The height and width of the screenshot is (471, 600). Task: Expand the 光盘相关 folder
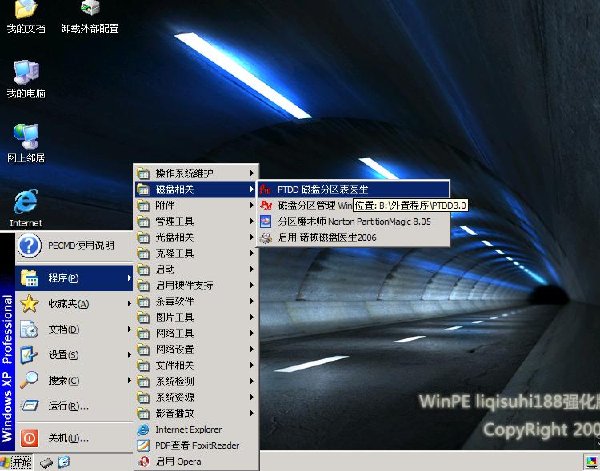point(196,238)
